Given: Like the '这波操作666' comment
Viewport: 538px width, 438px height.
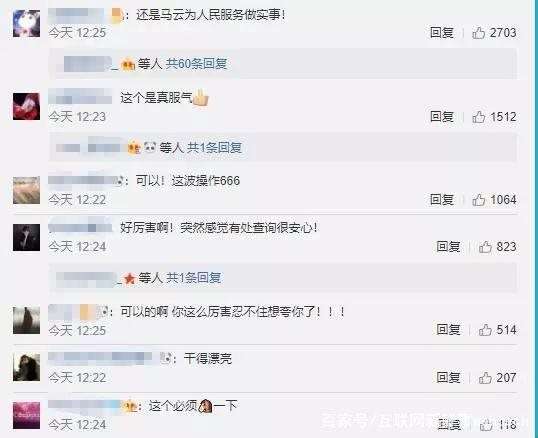Looking at the screenshot, I should click(x=479, y=200).
